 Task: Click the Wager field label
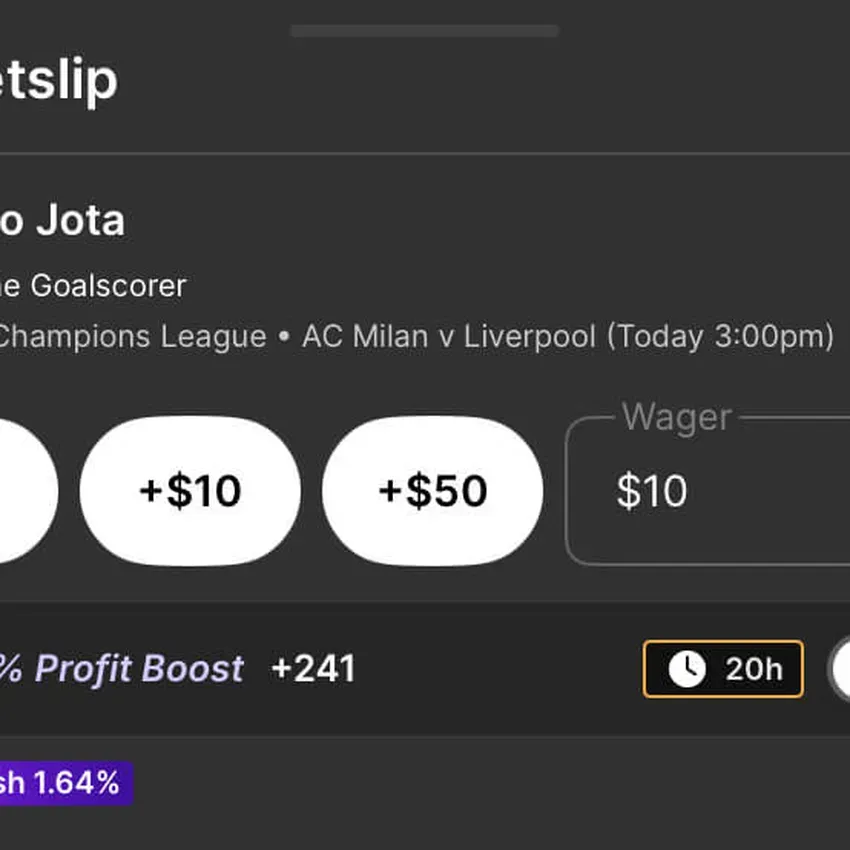click(x=677, y=416)
